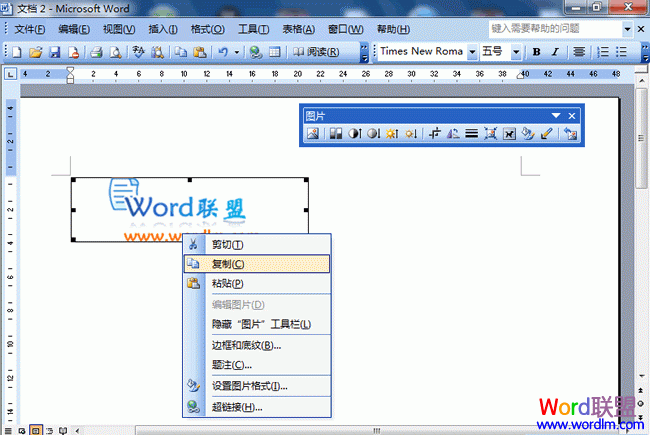Select 隐藏"图片"工具栏(L) in context menu

click(257, 324)
